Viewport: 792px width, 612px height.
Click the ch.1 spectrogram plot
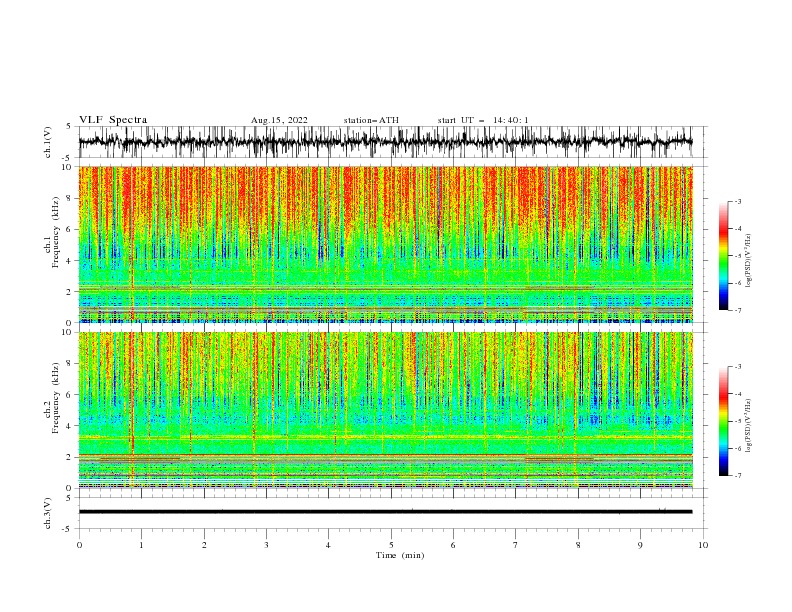click(x=385, y=244)
